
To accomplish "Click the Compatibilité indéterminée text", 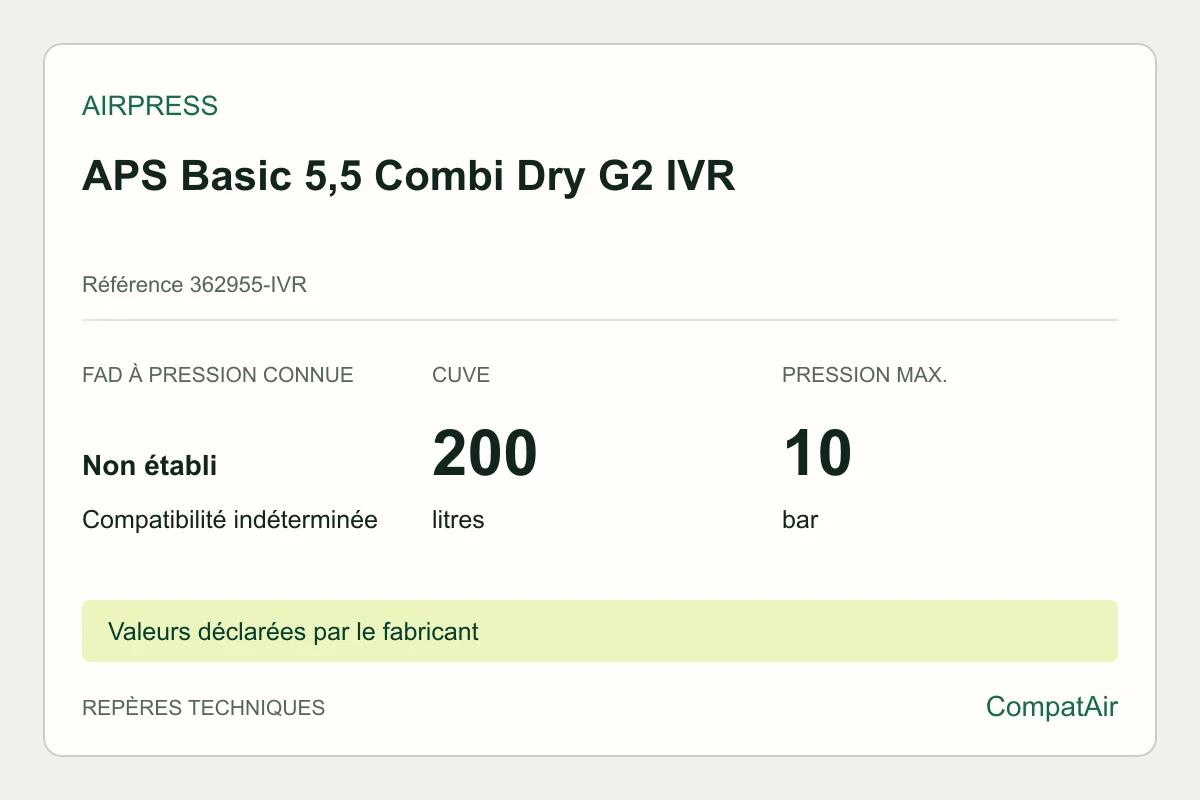I will tap(230, 520).
